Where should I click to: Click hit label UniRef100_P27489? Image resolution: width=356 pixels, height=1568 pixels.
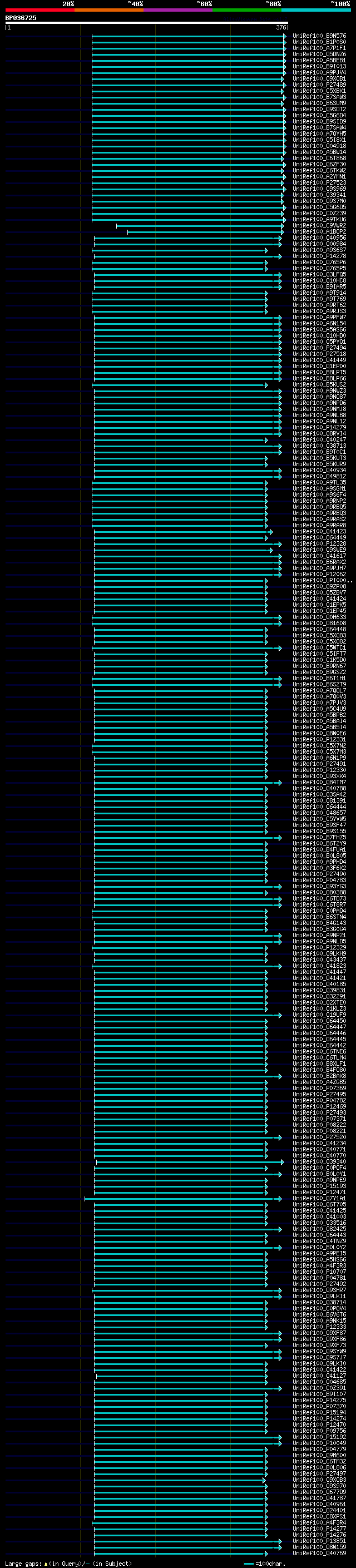[319, 85]
